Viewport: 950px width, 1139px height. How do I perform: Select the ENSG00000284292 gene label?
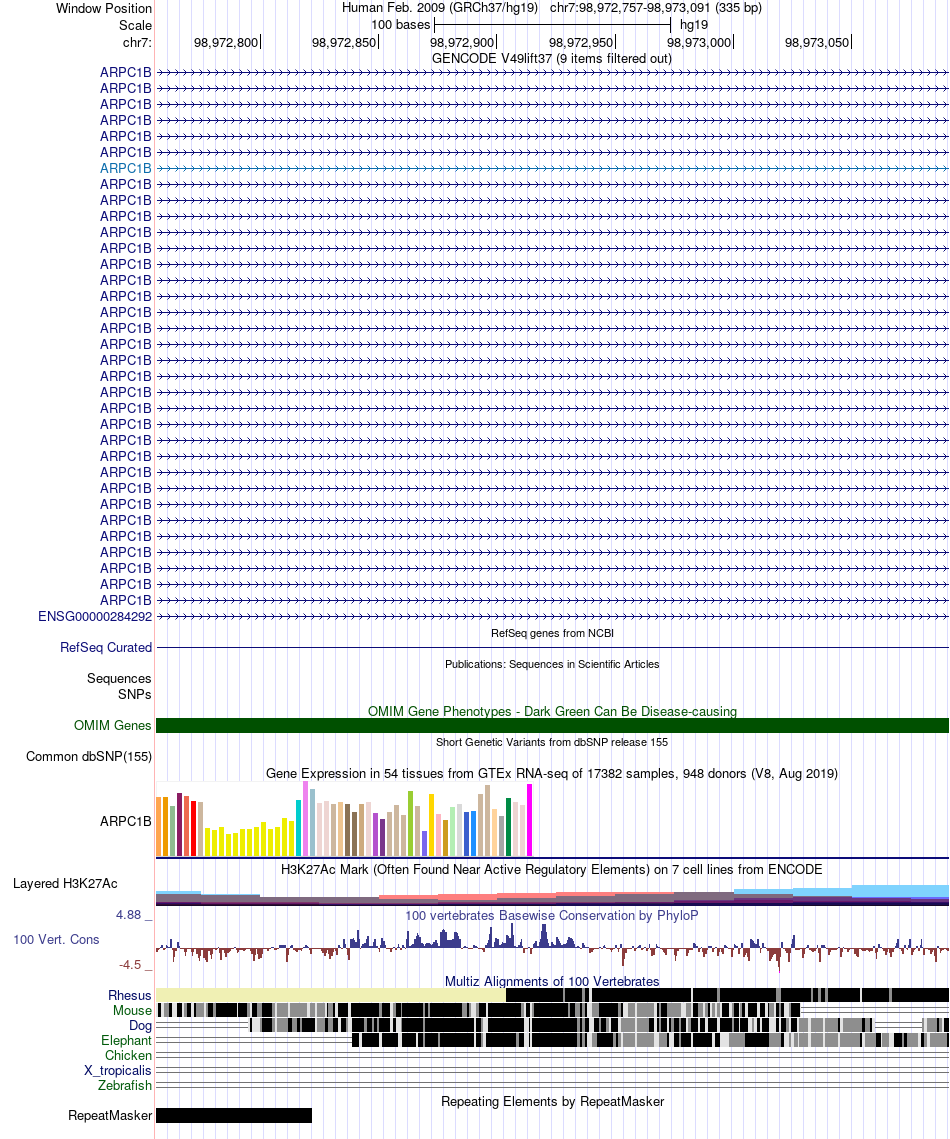pos(95,617)
